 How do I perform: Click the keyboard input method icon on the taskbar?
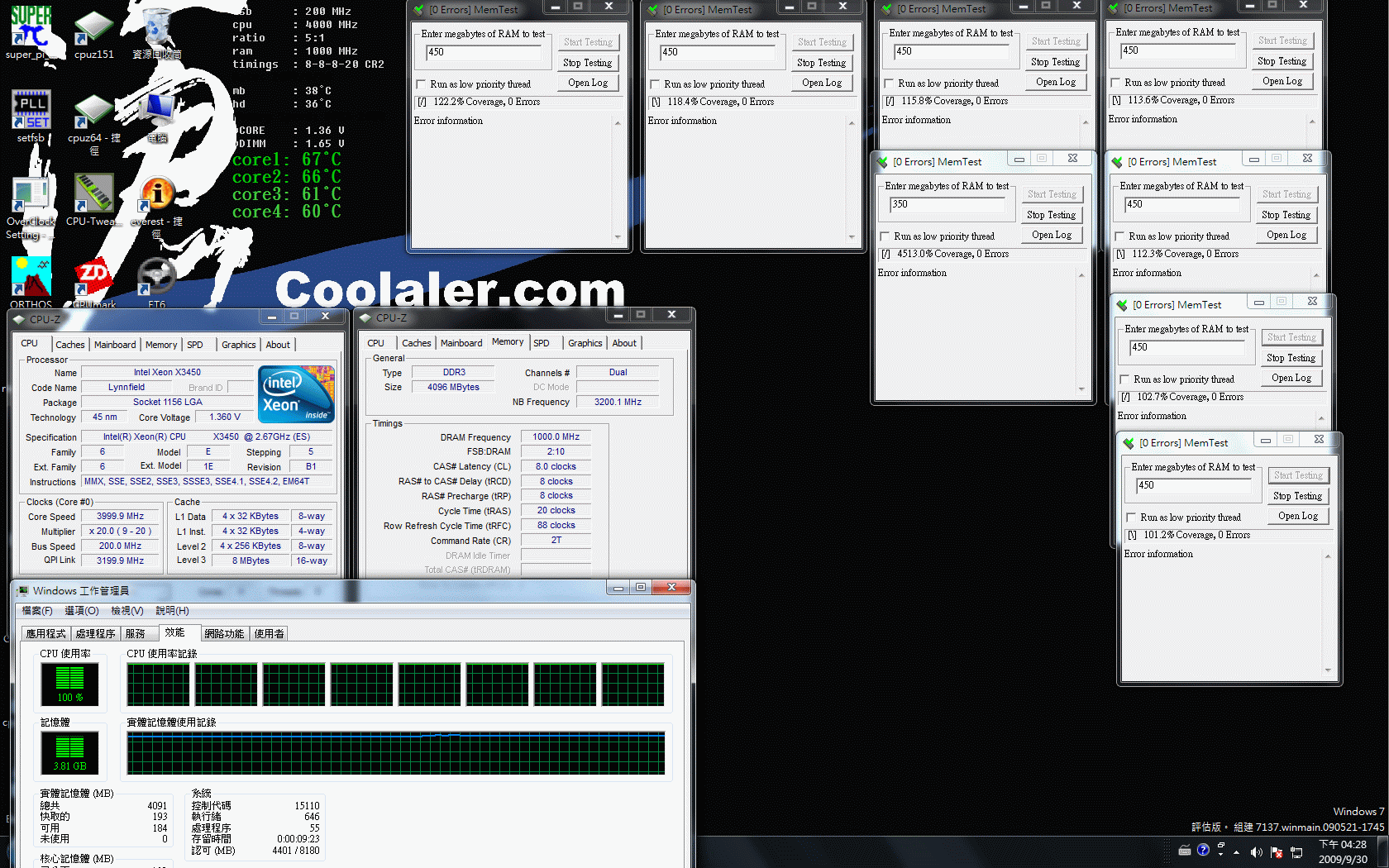1185,850
